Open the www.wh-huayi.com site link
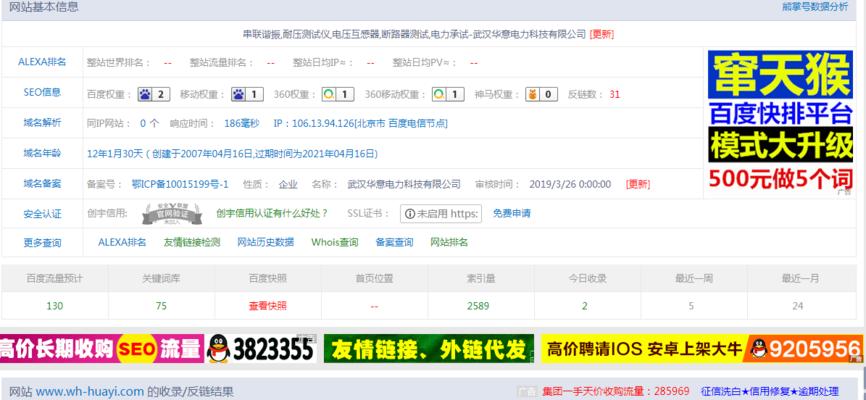The width and height of the screenshot is (866, 400). 89,392
